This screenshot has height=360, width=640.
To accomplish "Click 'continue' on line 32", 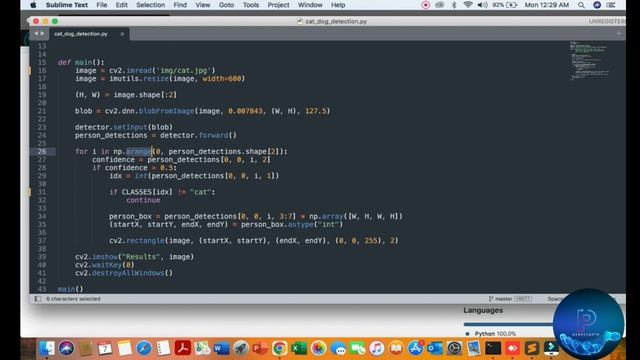I will [x=143, y=200].
